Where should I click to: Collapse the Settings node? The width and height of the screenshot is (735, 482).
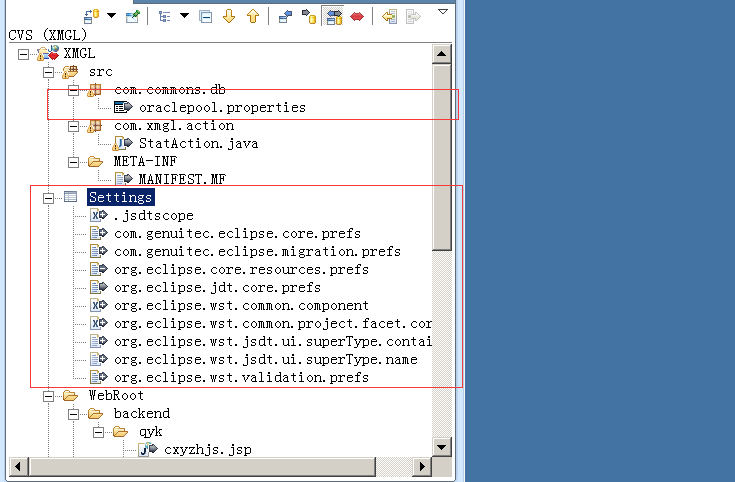tap(48, 198)
